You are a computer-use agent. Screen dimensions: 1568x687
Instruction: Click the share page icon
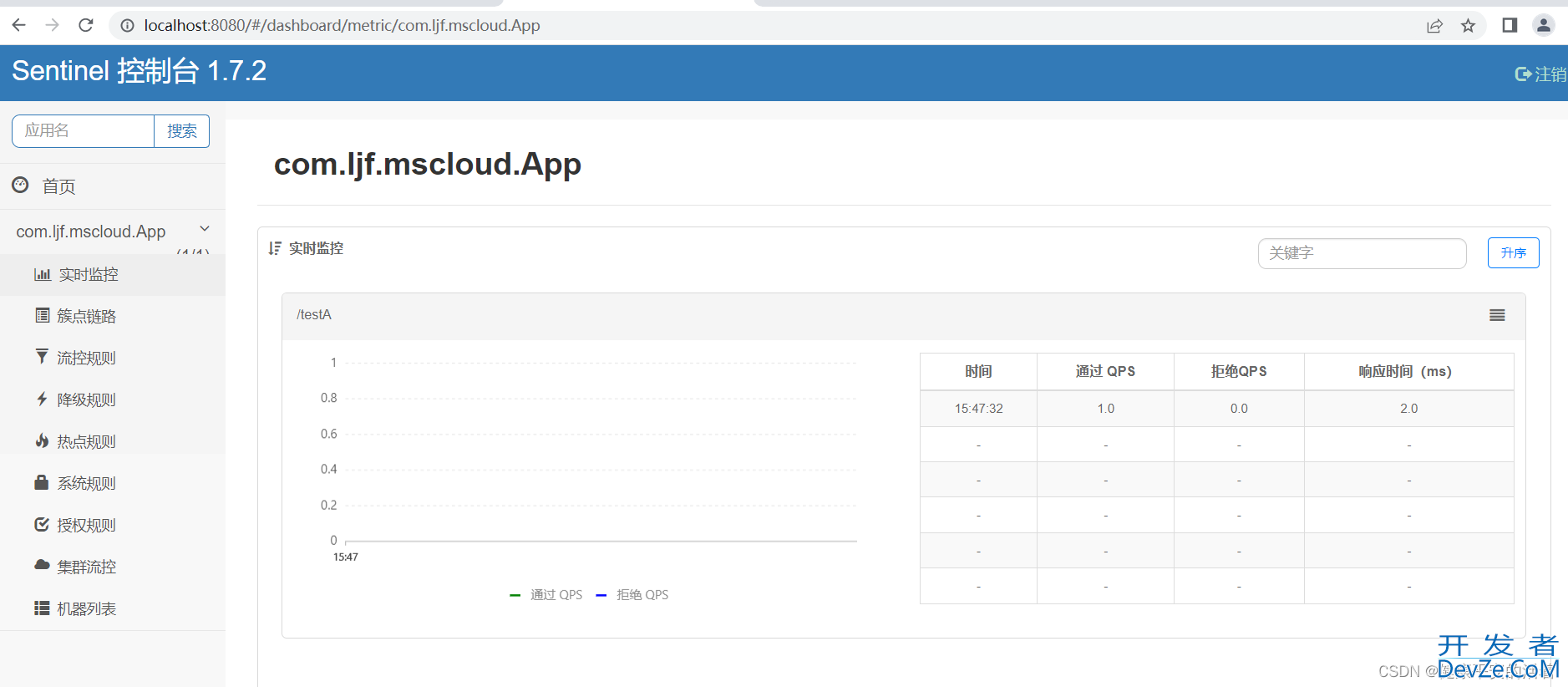tap(1434, 26)
